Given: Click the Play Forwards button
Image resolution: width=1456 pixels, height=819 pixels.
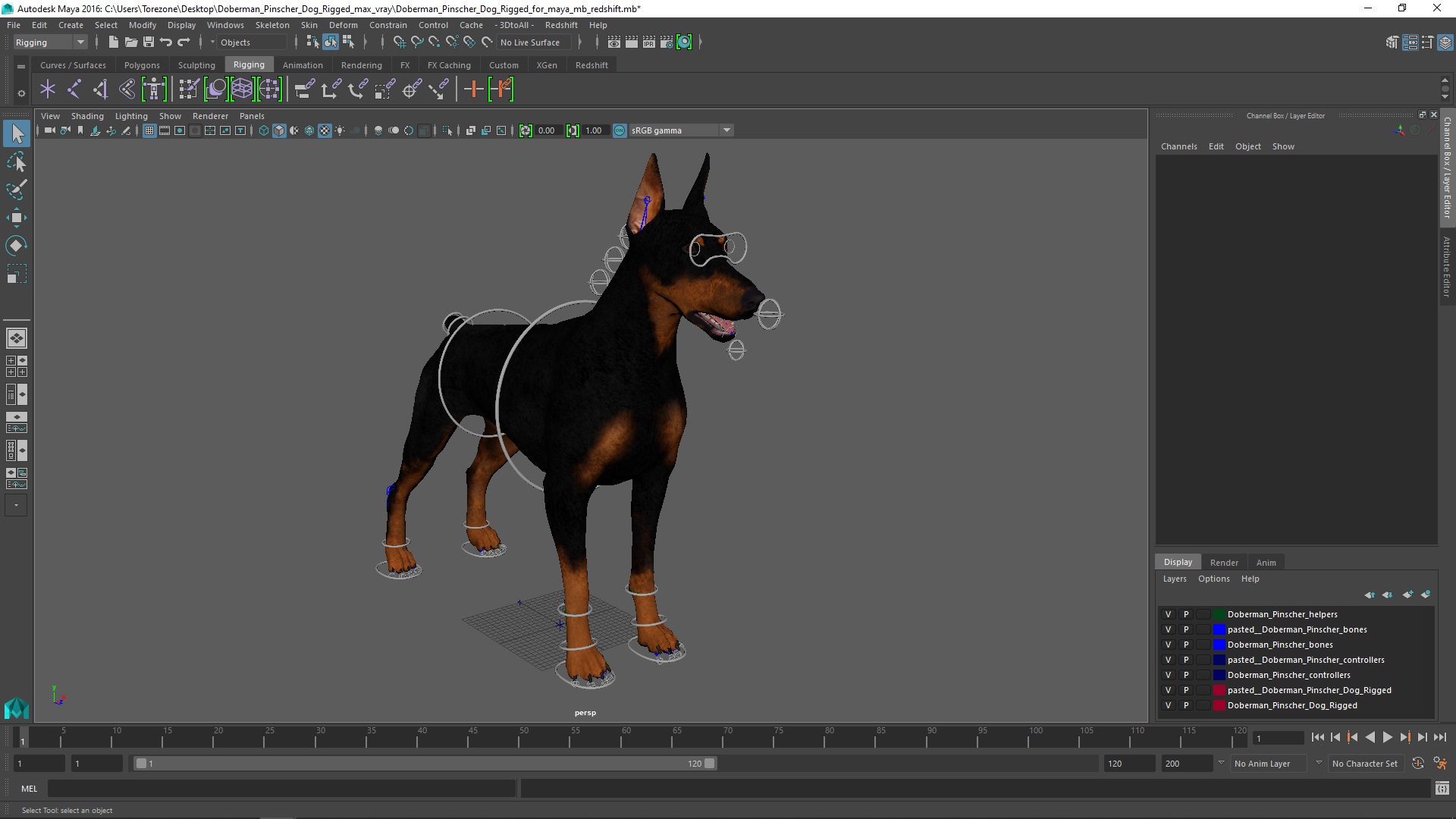Looking at the screenshot, I should pos(1387,737).
